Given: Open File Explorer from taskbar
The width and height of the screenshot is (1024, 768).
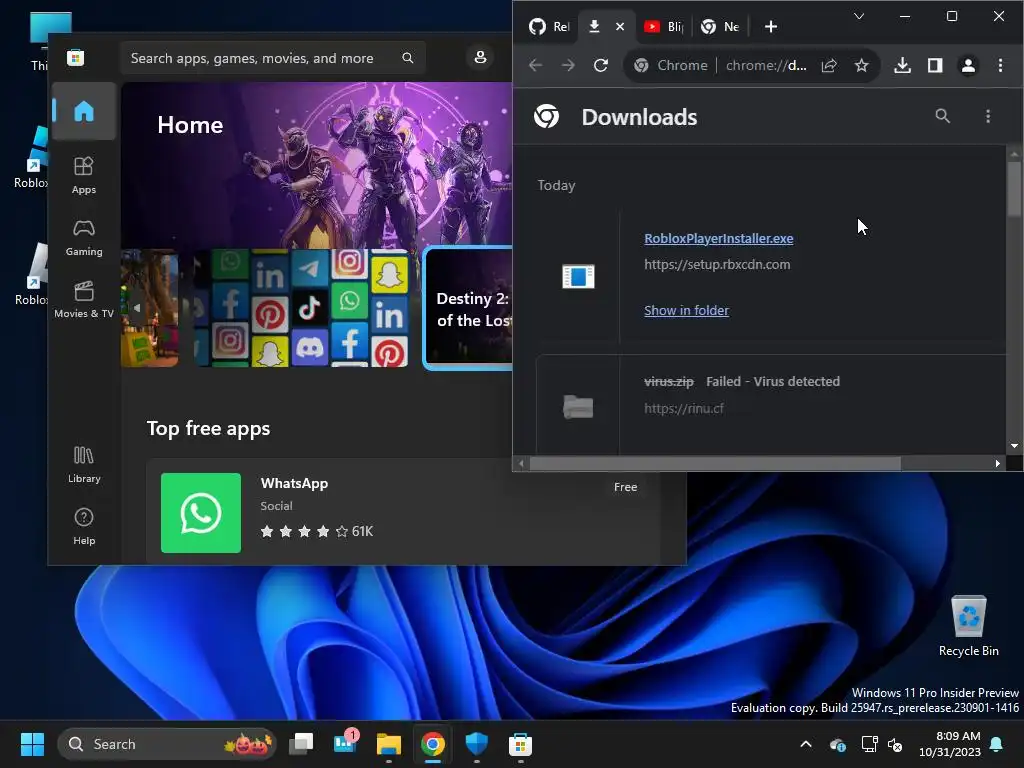Looking at the screenshot, I should coord(389,744).
